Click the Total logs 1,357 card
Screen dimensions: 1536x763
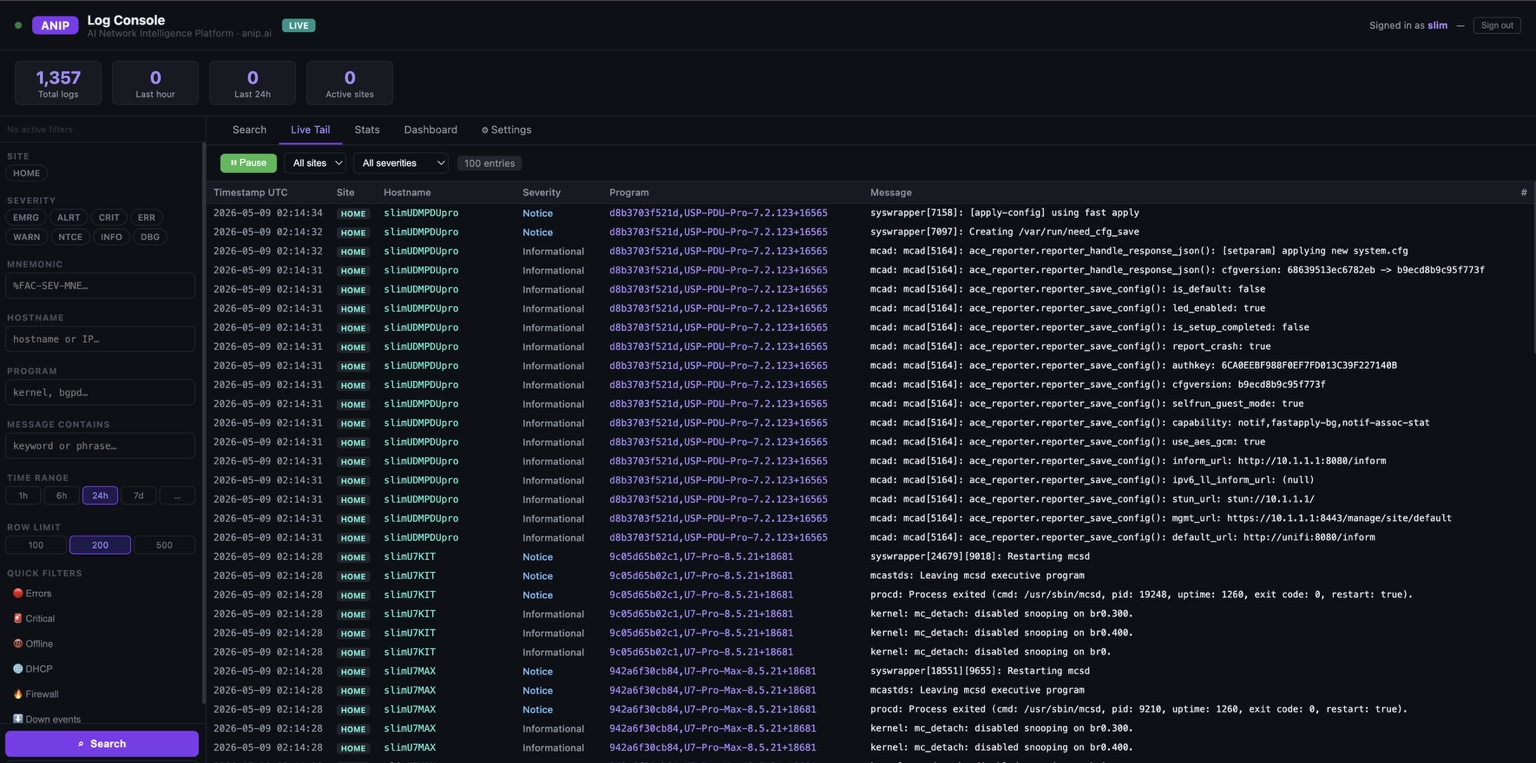tap(58, 83)
